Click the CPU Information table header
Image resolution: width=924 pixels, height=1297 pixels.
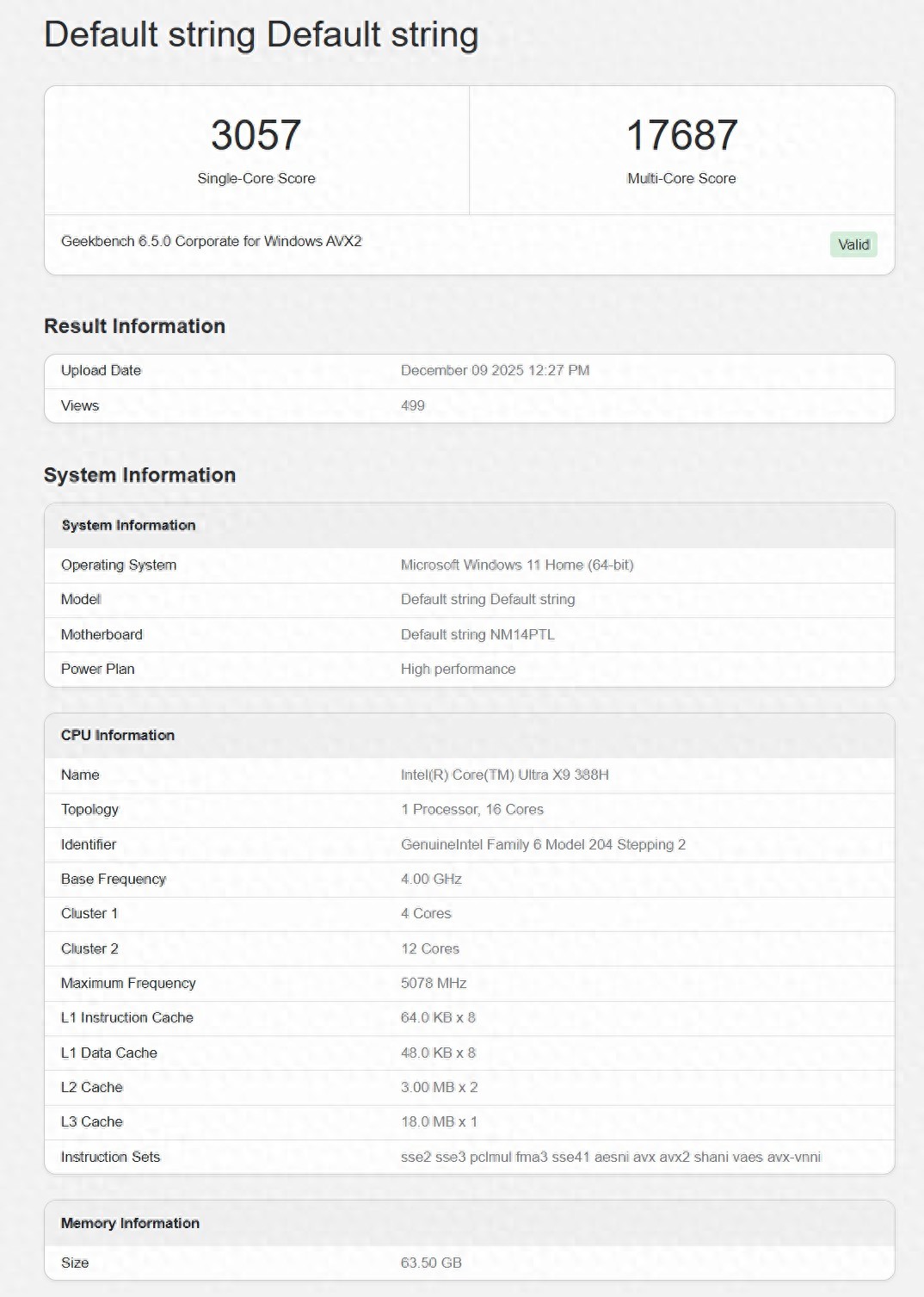tap(118, 735)
